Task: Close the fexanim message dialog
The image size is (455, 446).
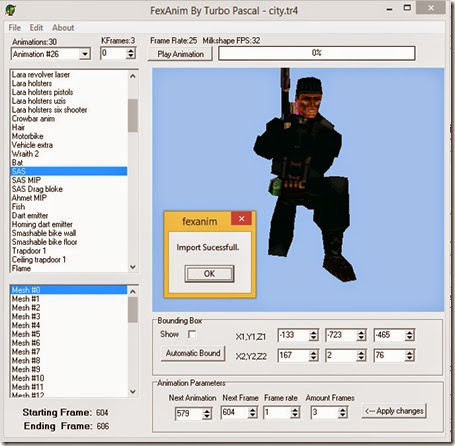Action: [x=241, y=219]
